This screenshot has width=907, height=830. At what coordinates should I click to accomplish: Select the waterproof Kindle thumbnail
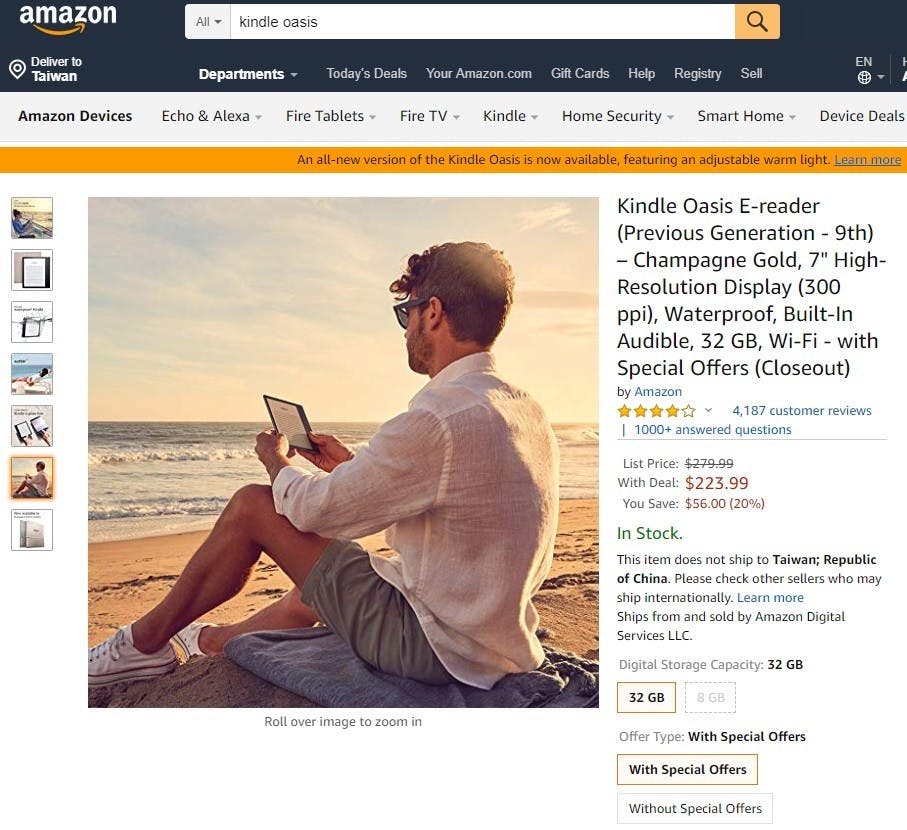tap(32, 322)
